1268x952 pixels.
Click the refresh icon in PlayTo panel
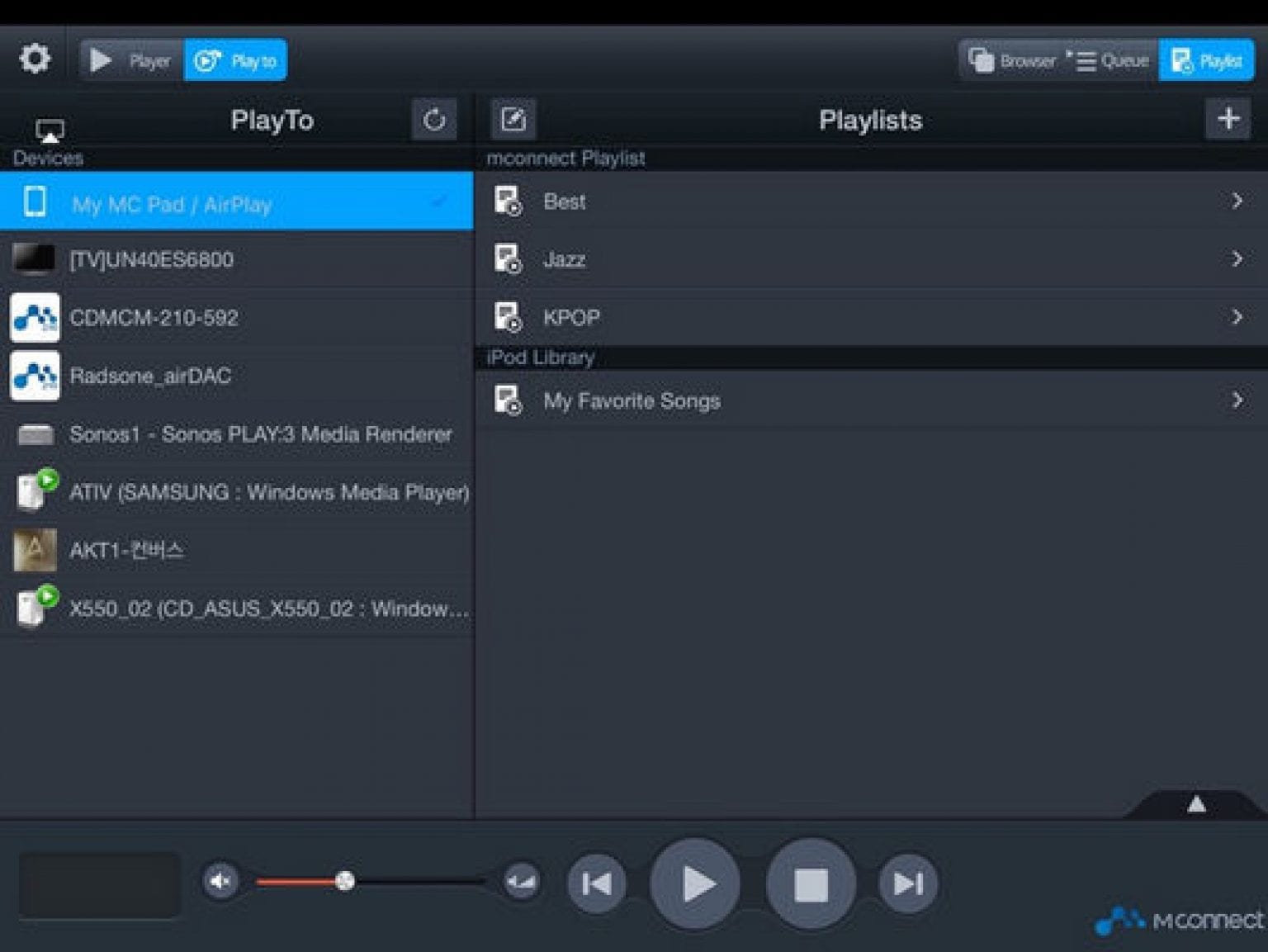click(x=433, y=118)
